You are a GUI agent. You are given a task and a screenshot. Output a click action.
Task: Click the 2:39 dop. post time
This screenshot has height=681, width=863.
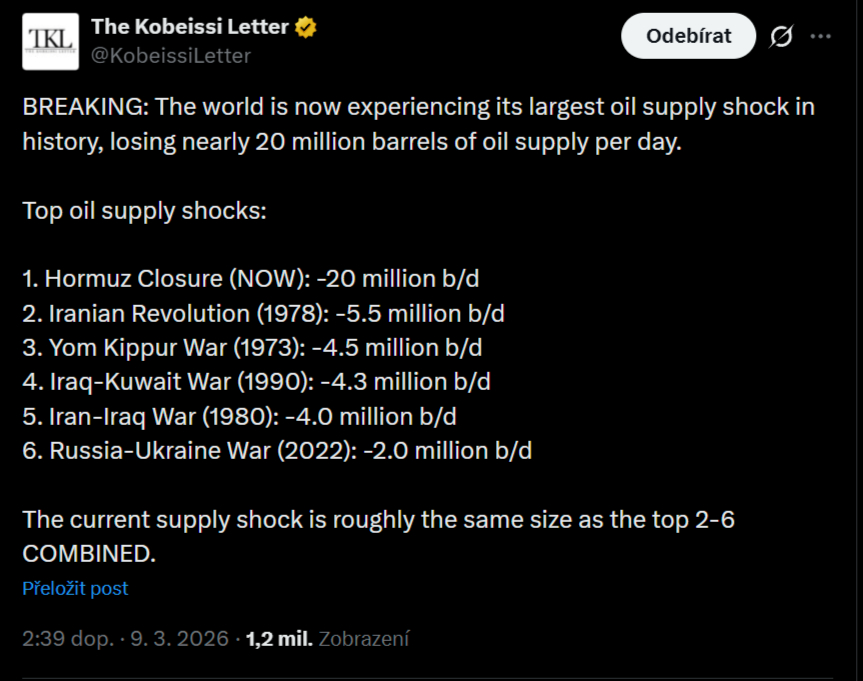tap(68, 638)
